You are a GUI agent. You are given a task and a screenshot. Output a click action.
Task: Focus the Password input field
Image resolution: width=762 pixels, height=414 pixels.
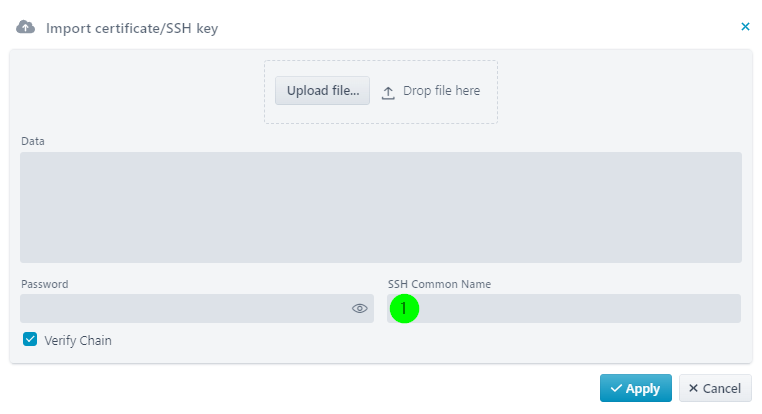pos(185,309)
